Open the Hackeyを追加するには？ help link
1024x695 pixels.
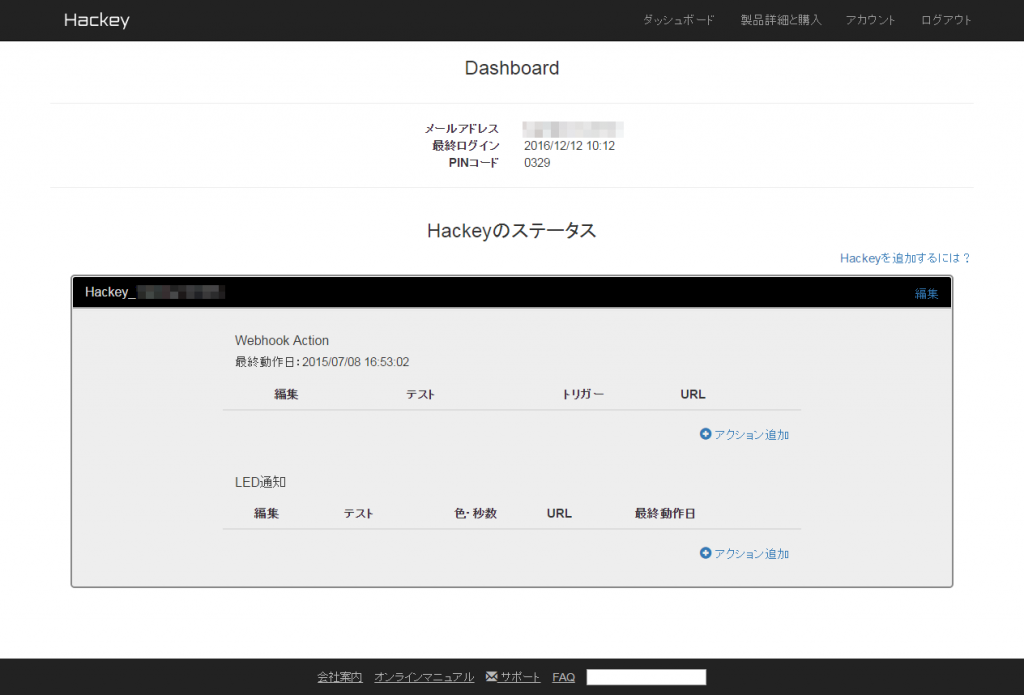coord(905,258)
